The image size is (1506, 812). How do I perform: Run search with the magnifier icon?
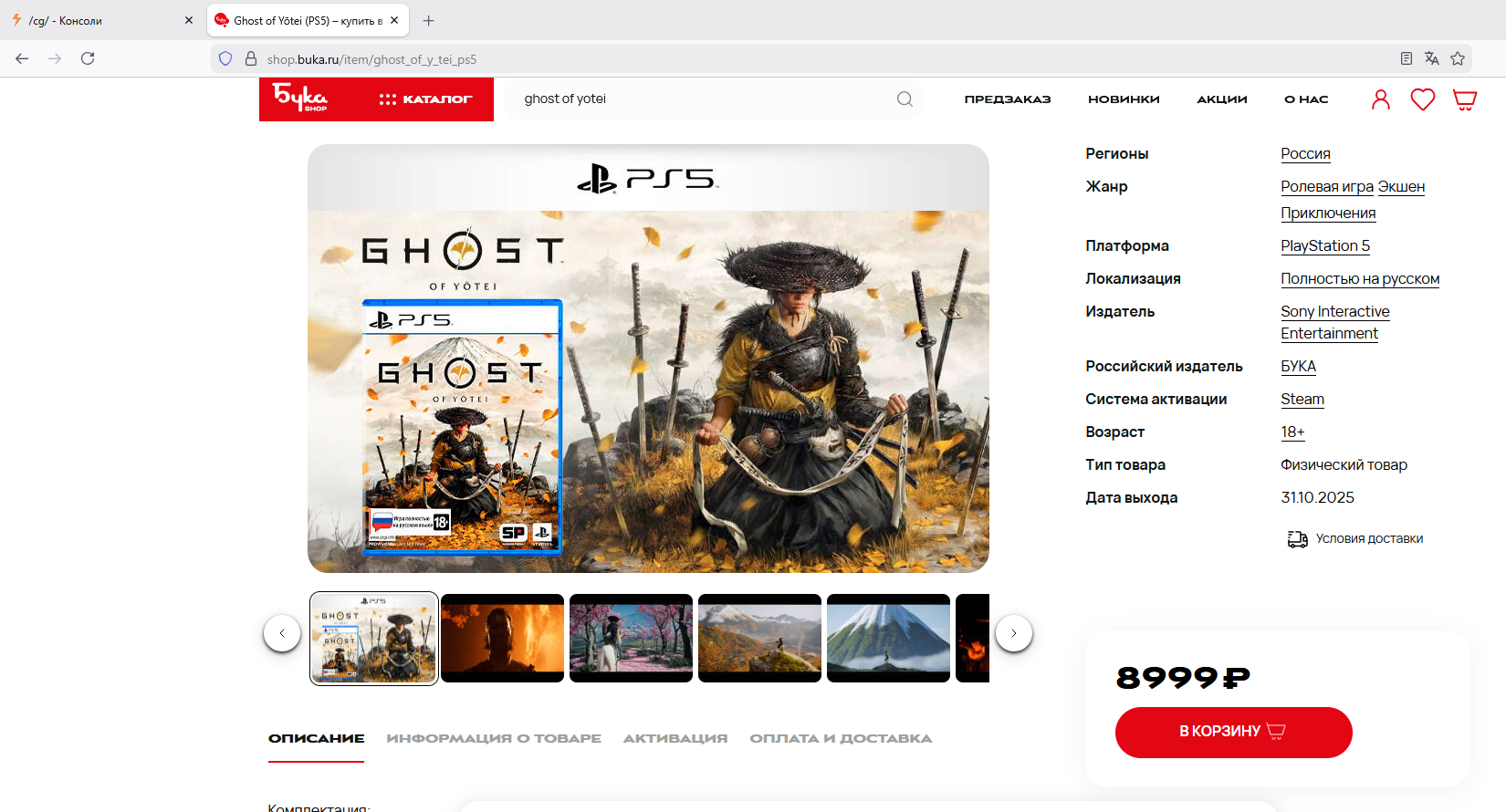(x=905, y=99)
